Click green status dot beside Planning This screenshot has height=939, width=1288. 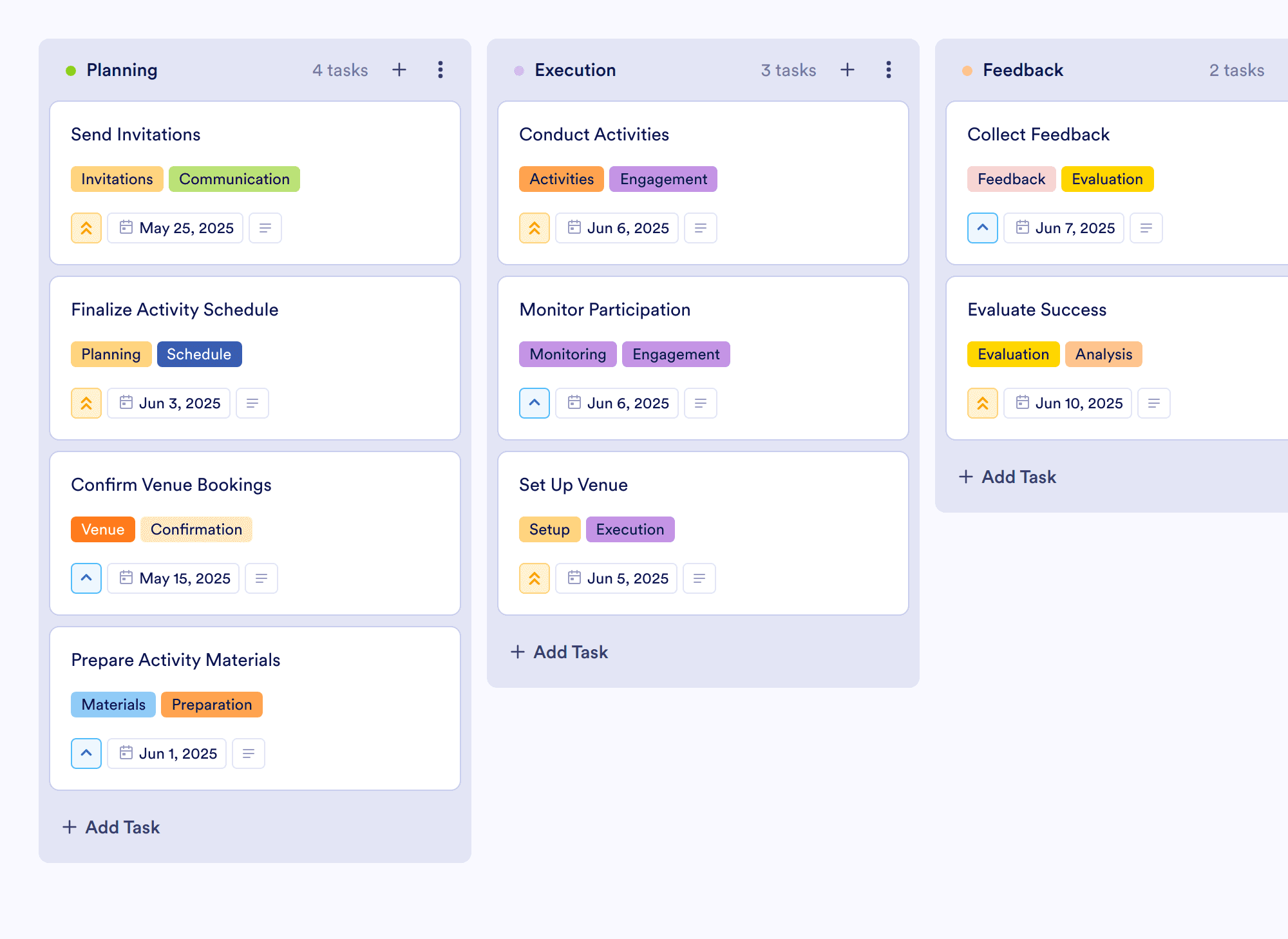tap(71, 70)
